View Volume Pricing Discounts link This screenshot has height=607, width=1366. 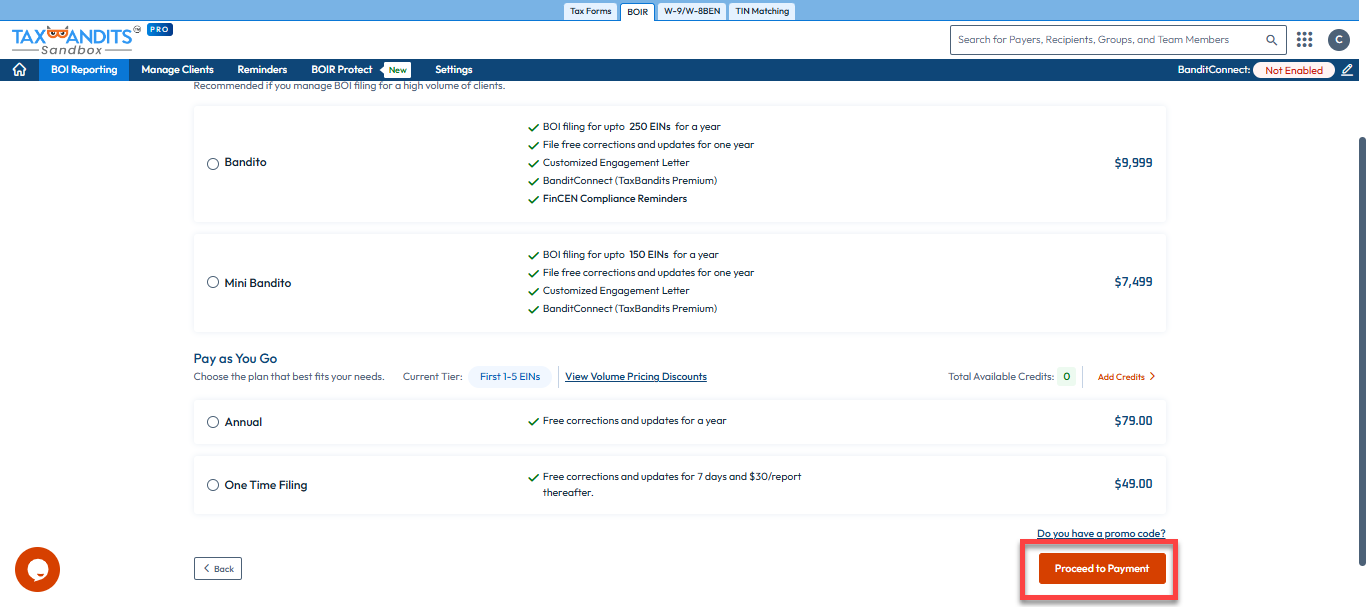pyautogui.click(x=636, y=377)
